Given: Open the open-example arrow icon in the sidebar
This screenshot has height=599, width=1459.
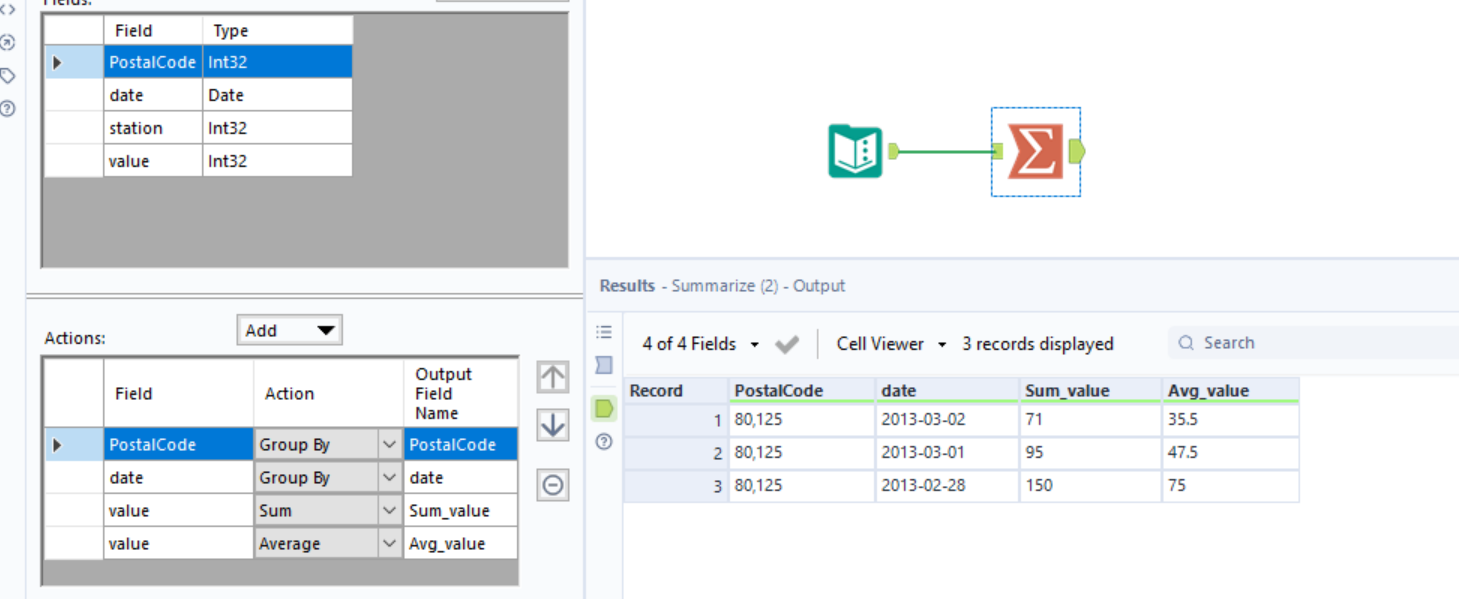Looking at the screenshot, I should [8, 43].
